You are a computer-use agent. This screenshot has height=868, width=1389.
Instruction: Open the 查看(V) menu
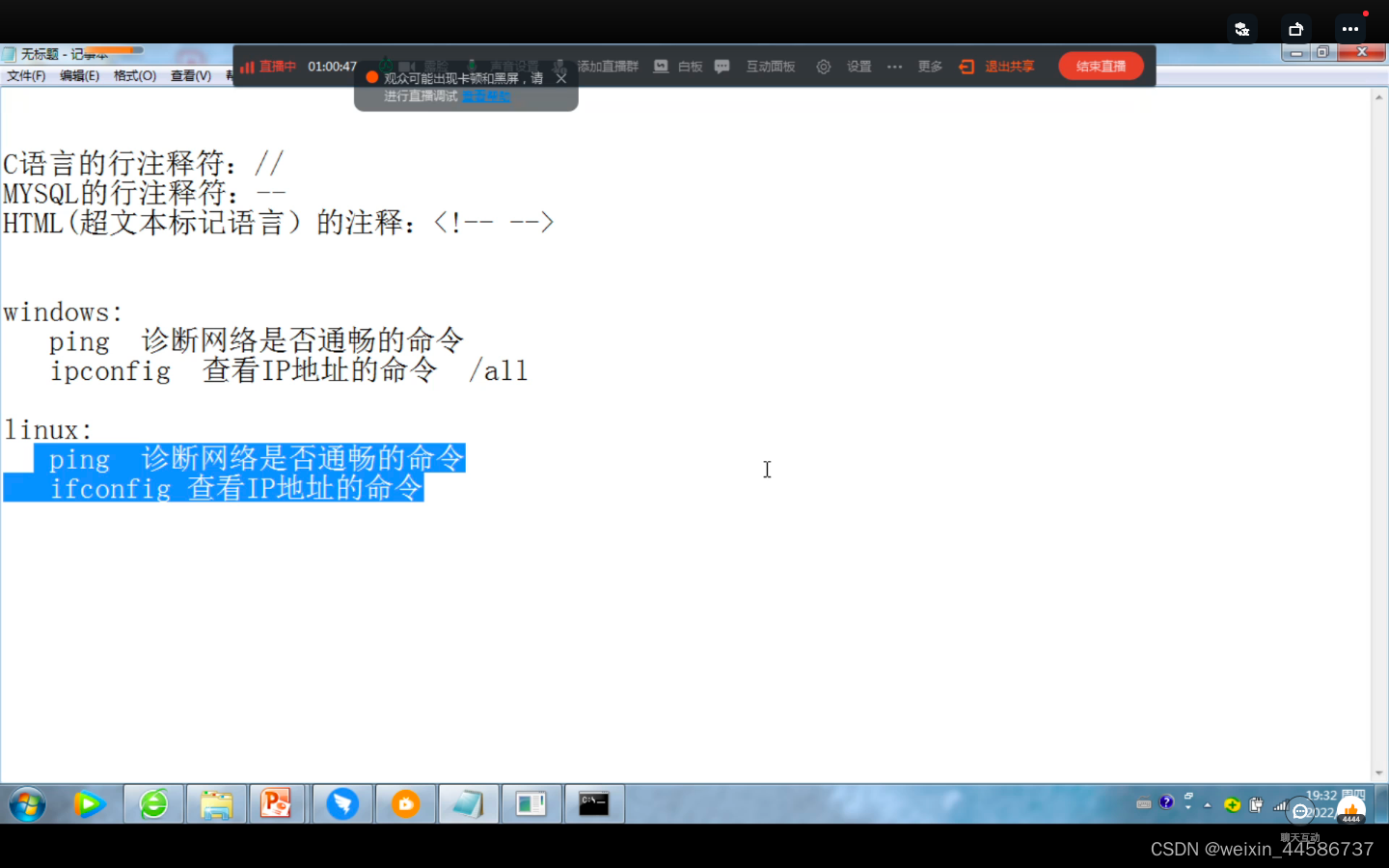click(191, 76)
